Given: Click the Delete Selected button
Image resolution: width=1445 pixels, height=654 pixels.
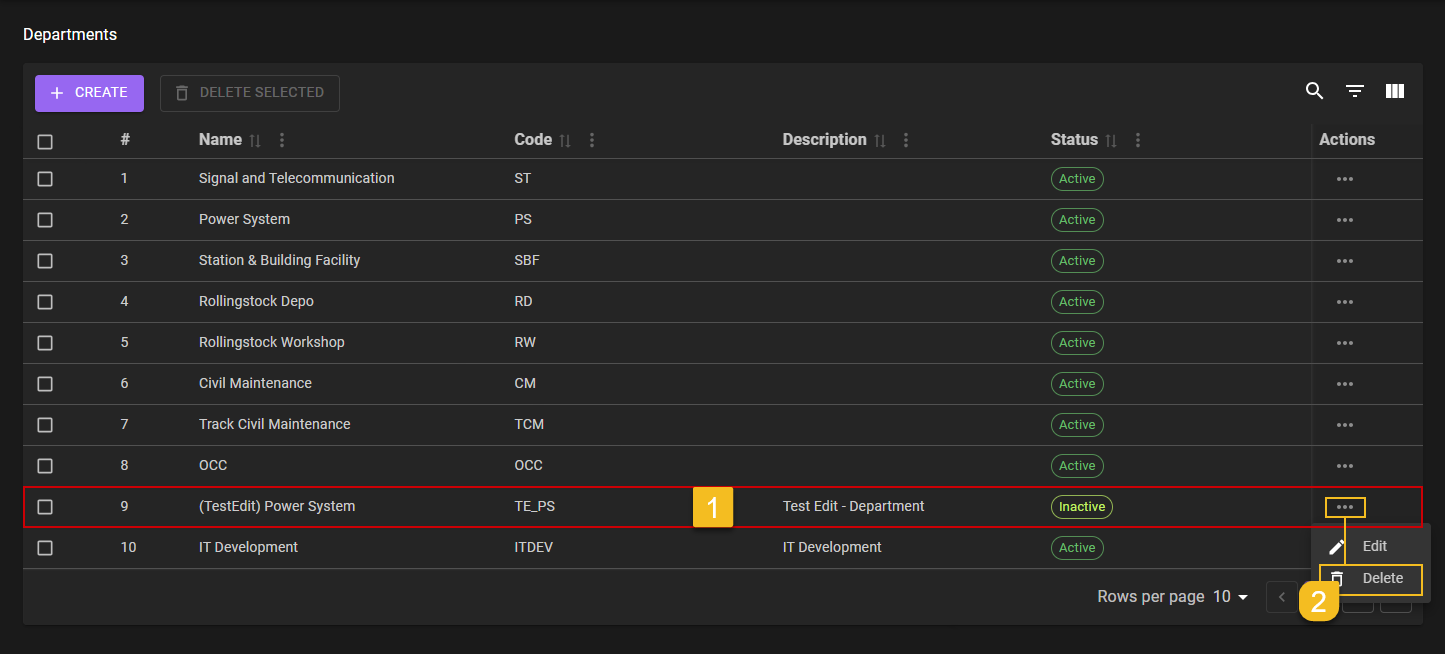Looking at the screenshot, I should 250,93.
